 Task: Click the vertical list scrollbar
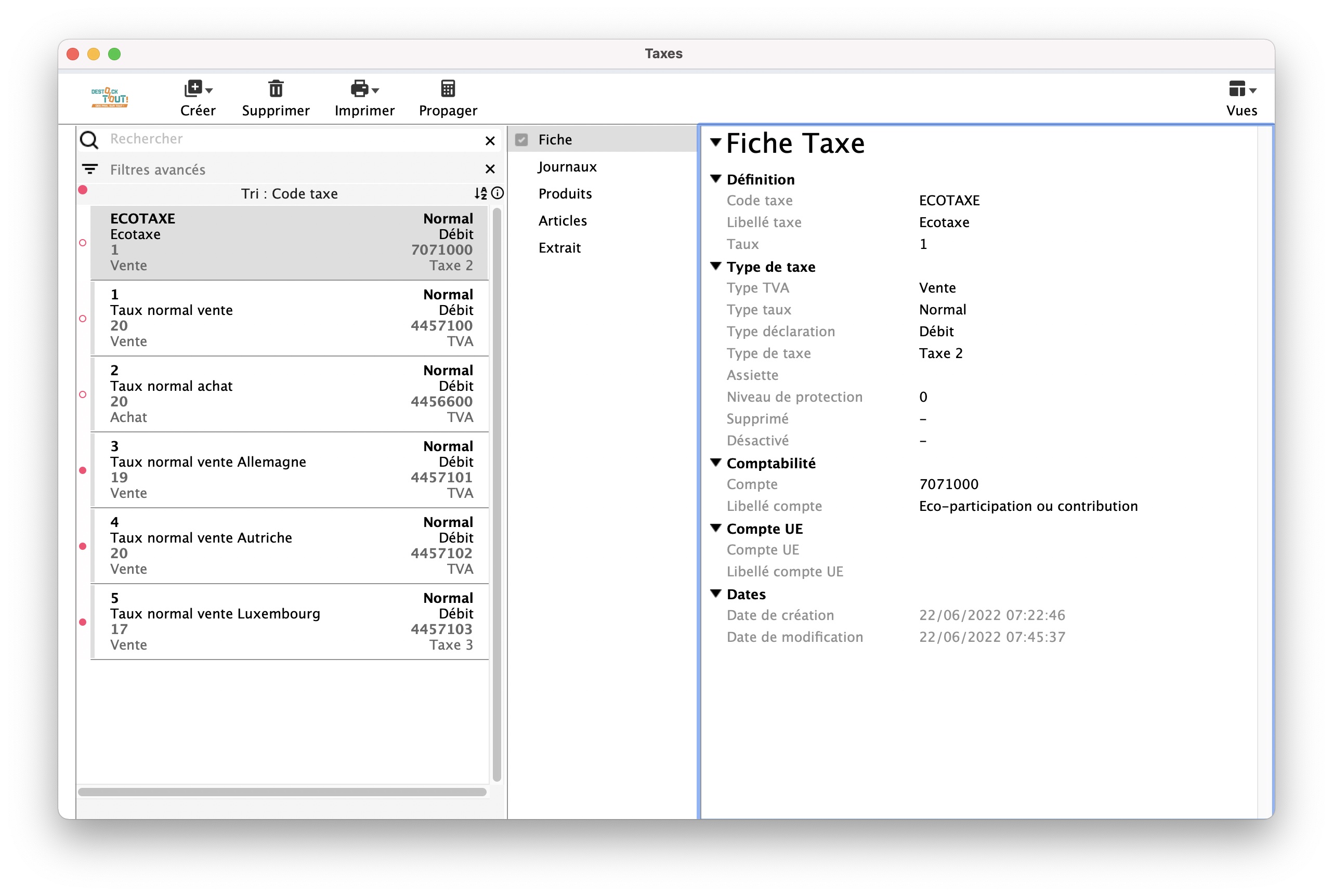point(496,494)
